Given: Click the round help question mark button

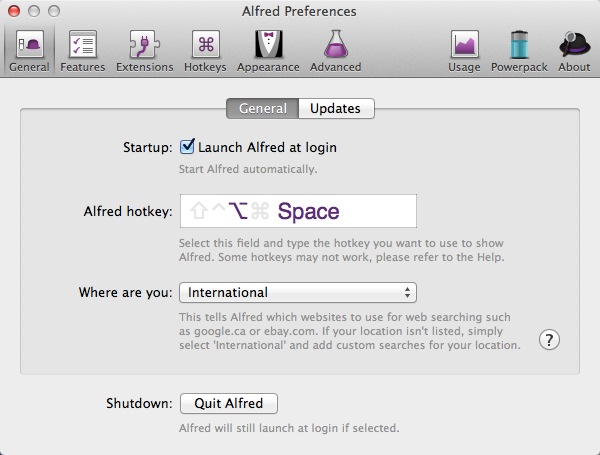Looking at the screenshot, I should point(548,340).
